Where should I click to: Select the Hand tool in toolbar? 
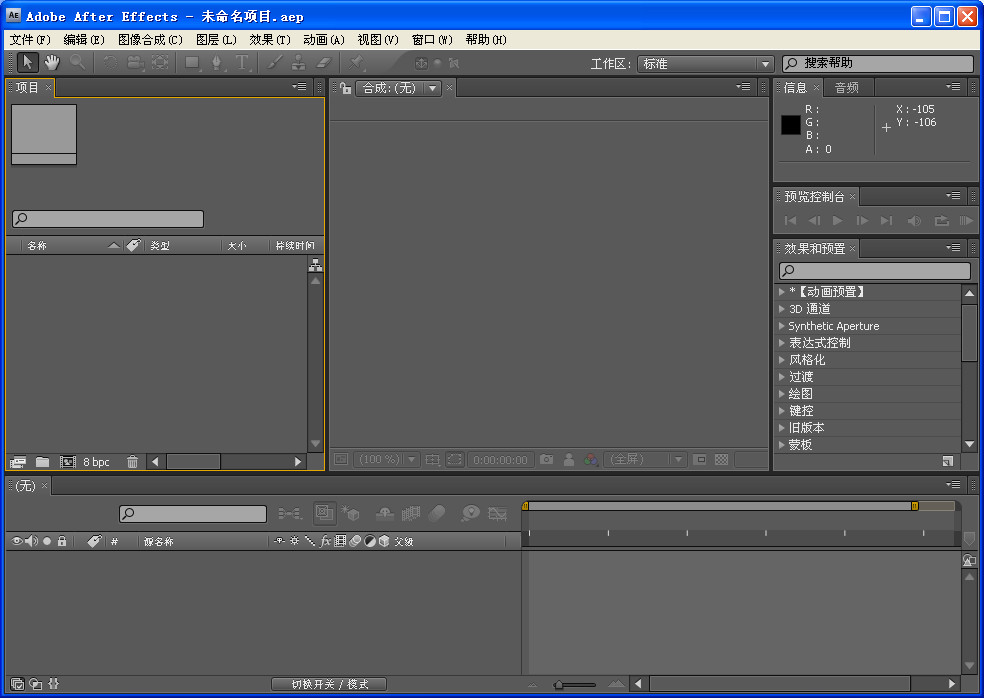51,63
